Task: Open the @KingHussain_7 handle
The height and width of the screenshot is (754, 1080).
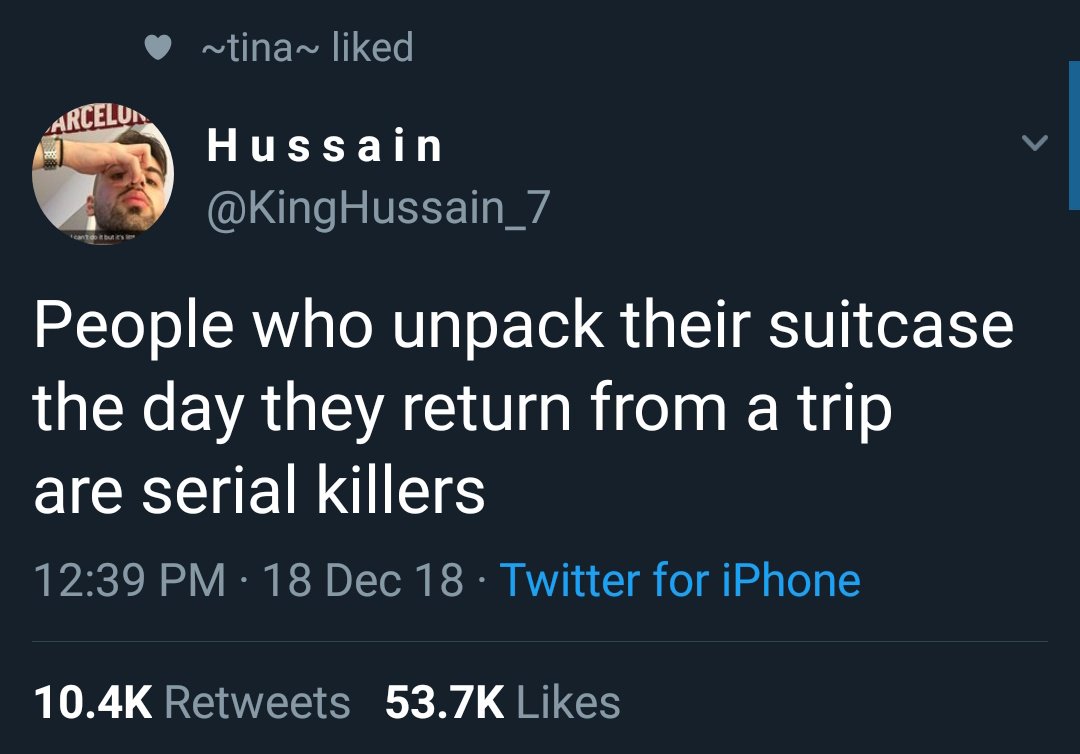Action: 378,208
